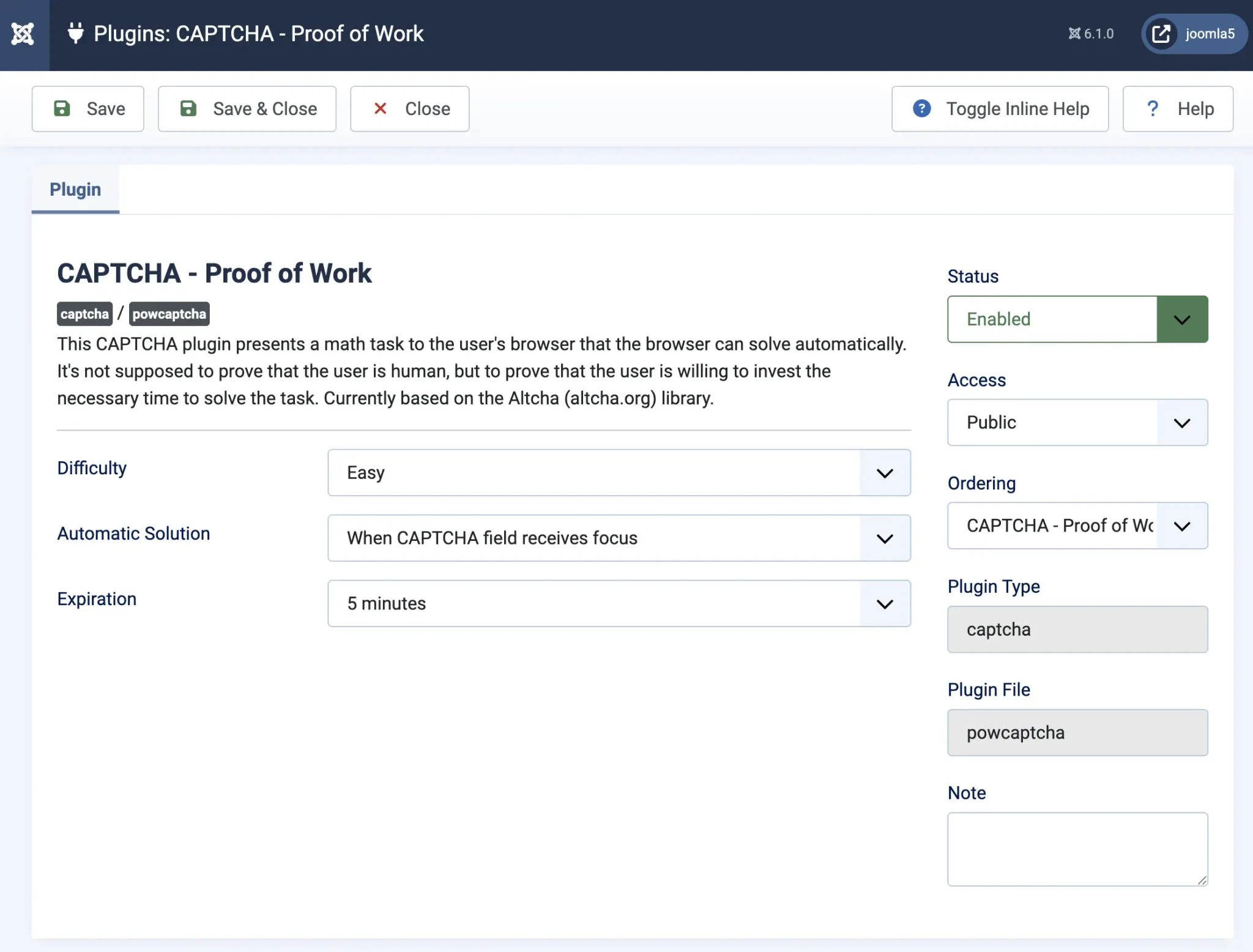The width and height of the screenshot is (1253, 952).
Task: Click the question mark icon in Help button
Action: click(x=1153, y=108)
